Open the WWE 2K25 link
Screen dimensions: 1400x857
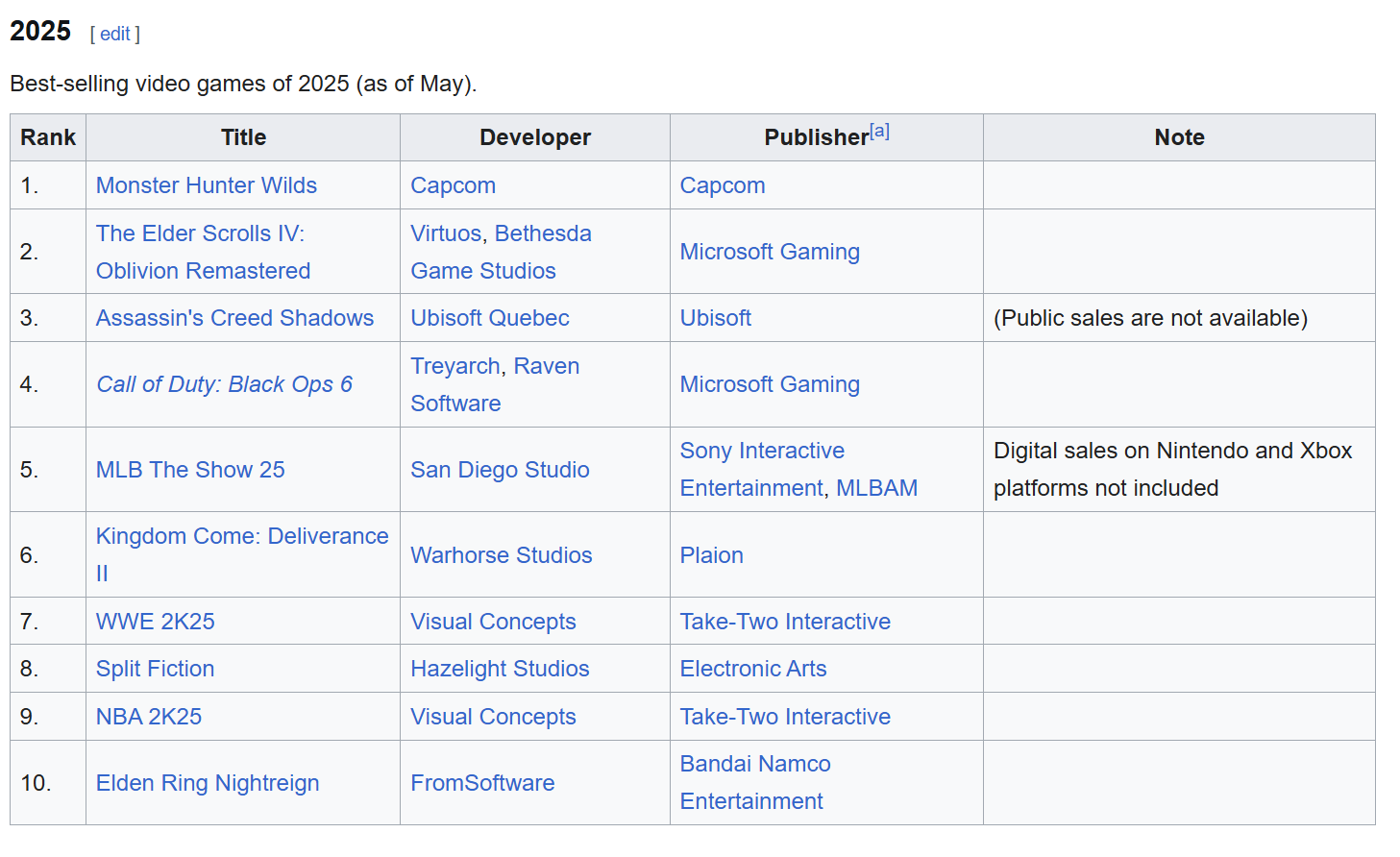156,622
